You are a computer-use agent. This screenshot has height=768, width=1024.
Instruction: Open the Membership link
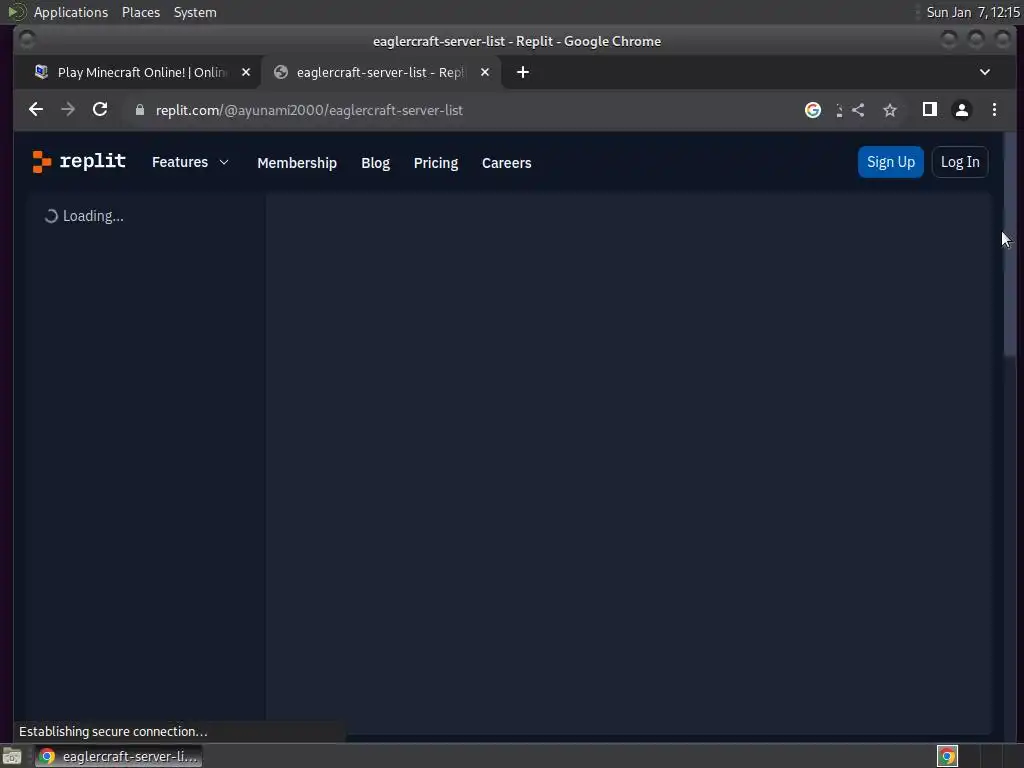(x=296, y=163)
